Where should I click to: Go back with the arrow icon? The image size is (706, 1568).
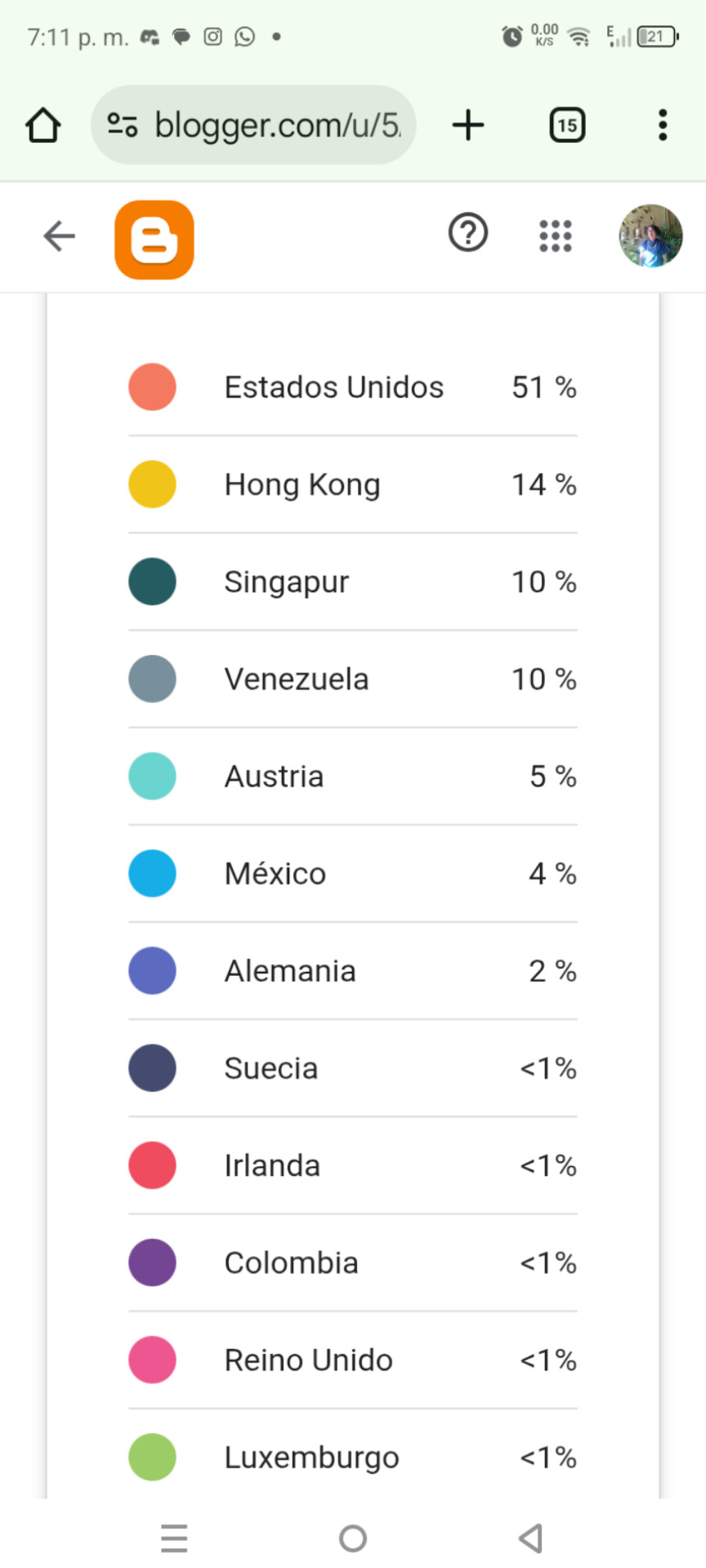pos(59,236)
